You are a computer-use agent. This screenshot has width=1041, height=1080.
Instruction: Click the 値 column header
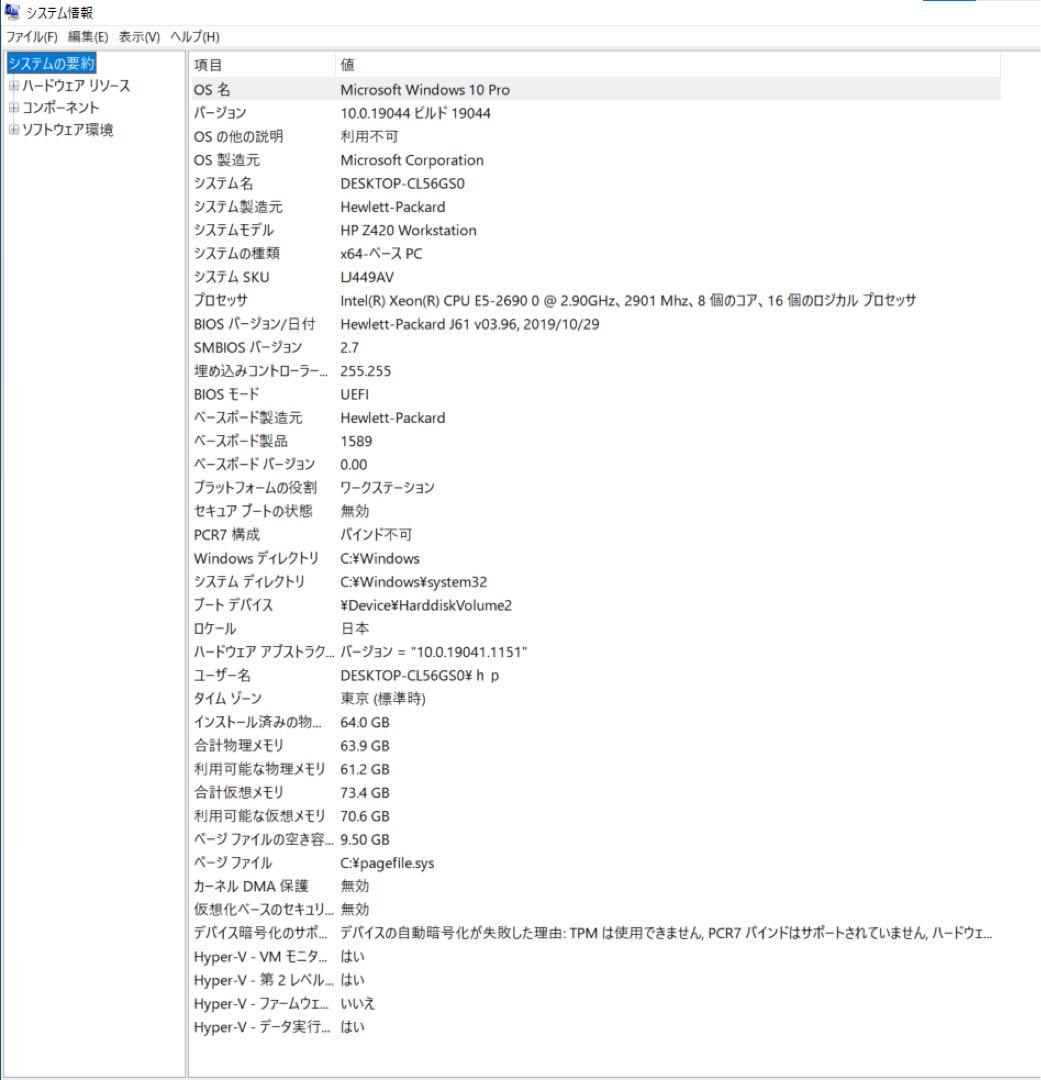[x=347, y=65]
